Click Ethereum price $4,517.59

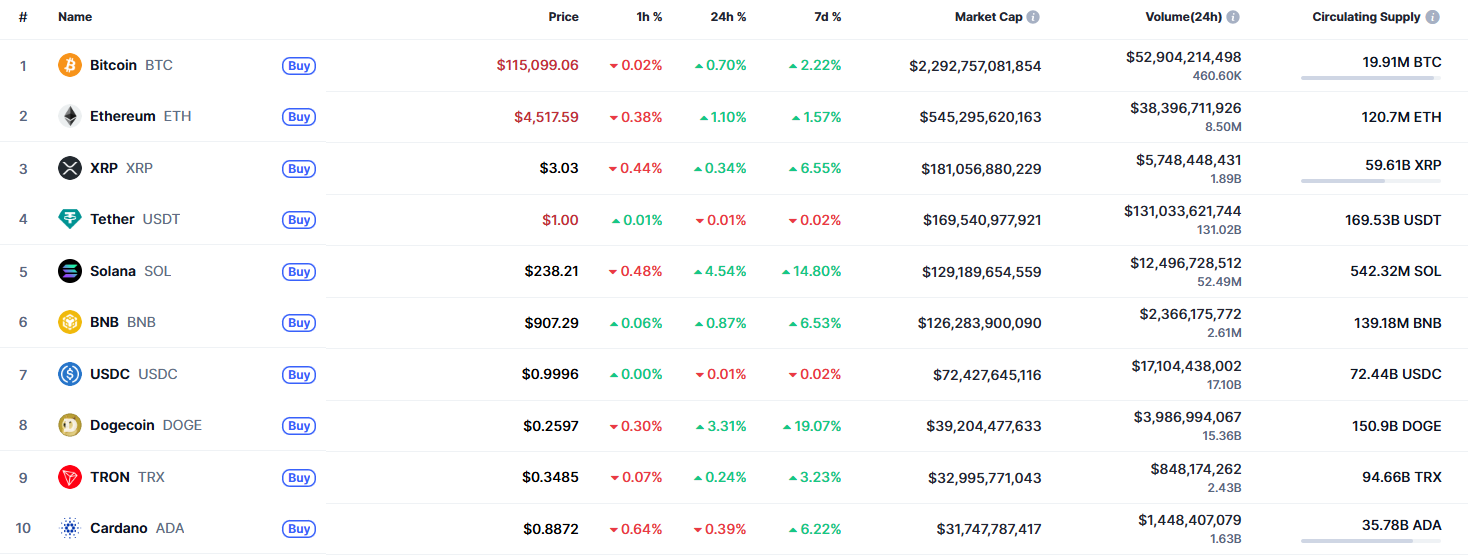click(x=546, y=116)
